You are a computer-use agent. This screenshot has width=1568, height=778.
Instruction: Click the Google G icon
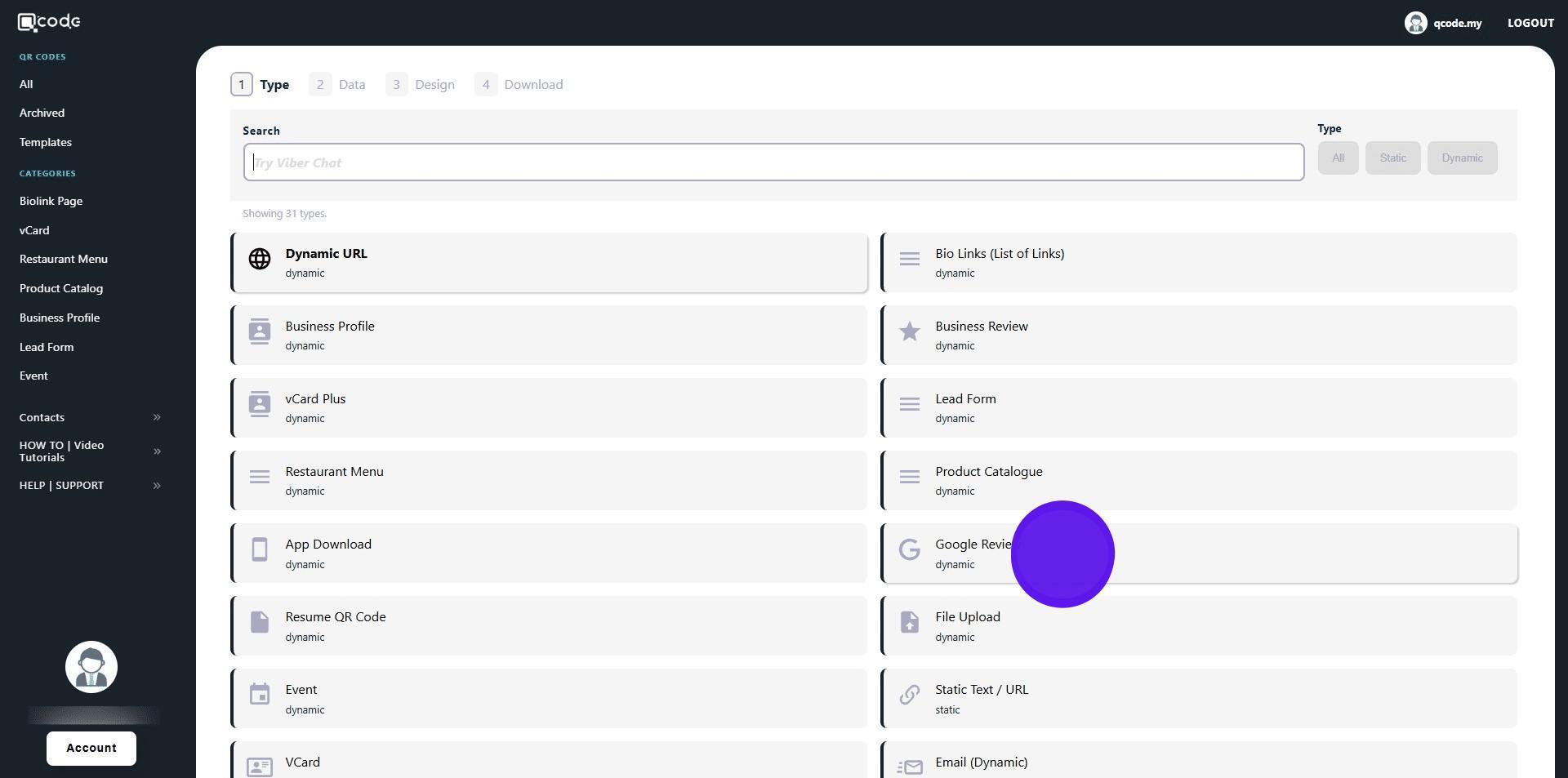click(909, 549)
